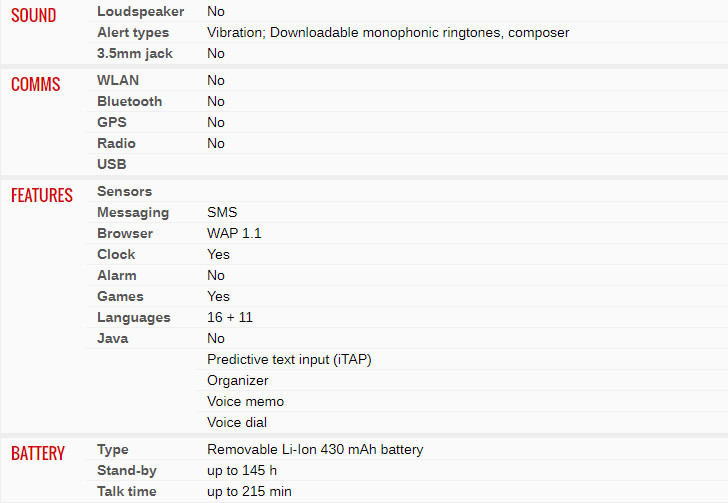Screen dimensions: 728x503
Task: Click the Java label
Action: [112, 338]
